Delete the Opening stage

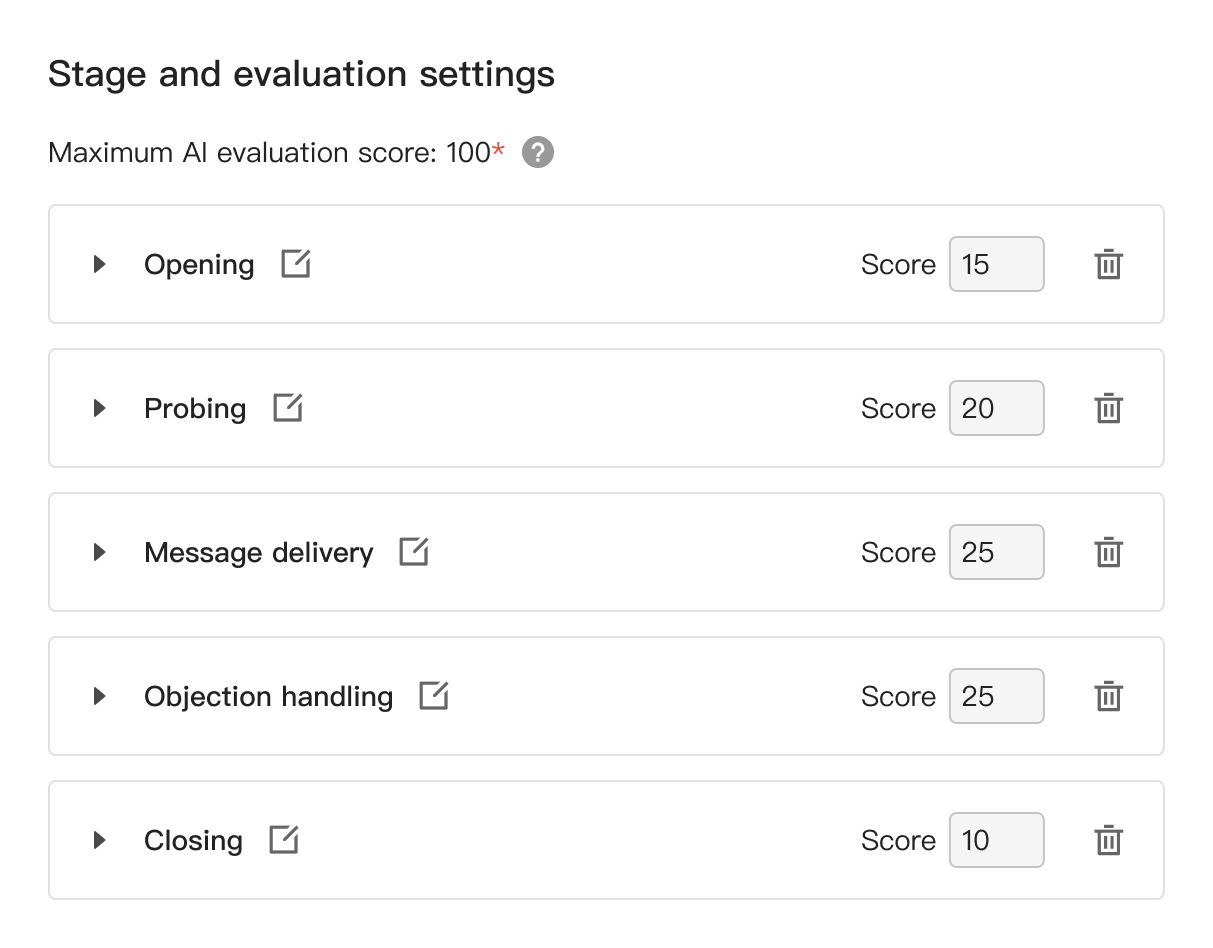(1108, 265)
